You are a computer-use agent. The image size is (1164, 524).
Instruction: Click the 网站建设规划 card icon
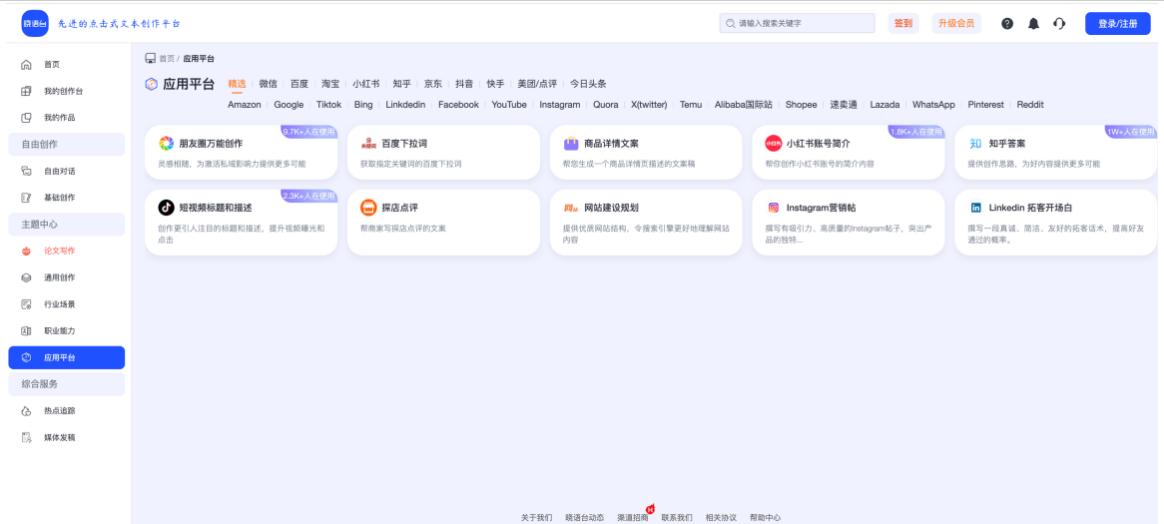[x=571, y=208]
